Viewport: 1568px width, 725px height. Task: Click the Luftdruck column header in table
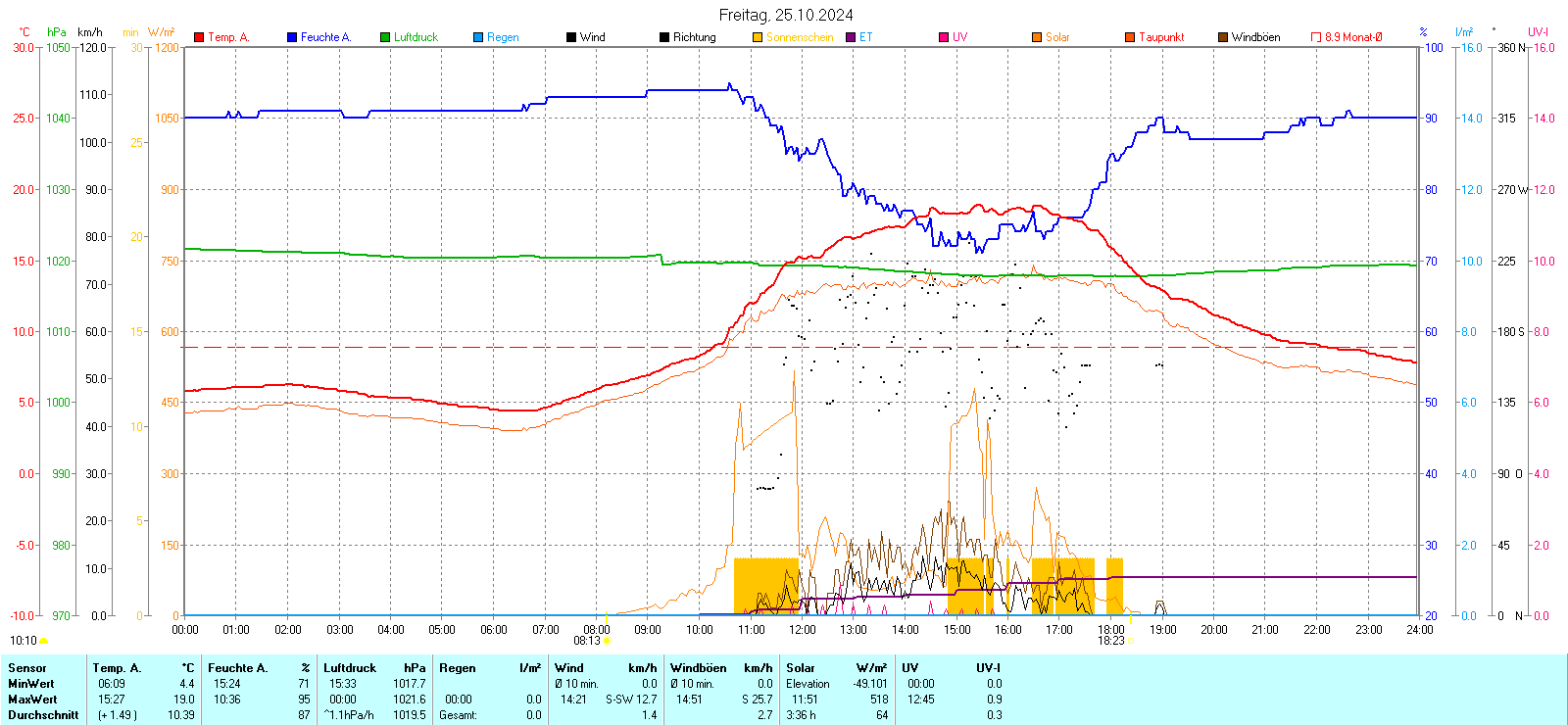click(x=350, y=668)
